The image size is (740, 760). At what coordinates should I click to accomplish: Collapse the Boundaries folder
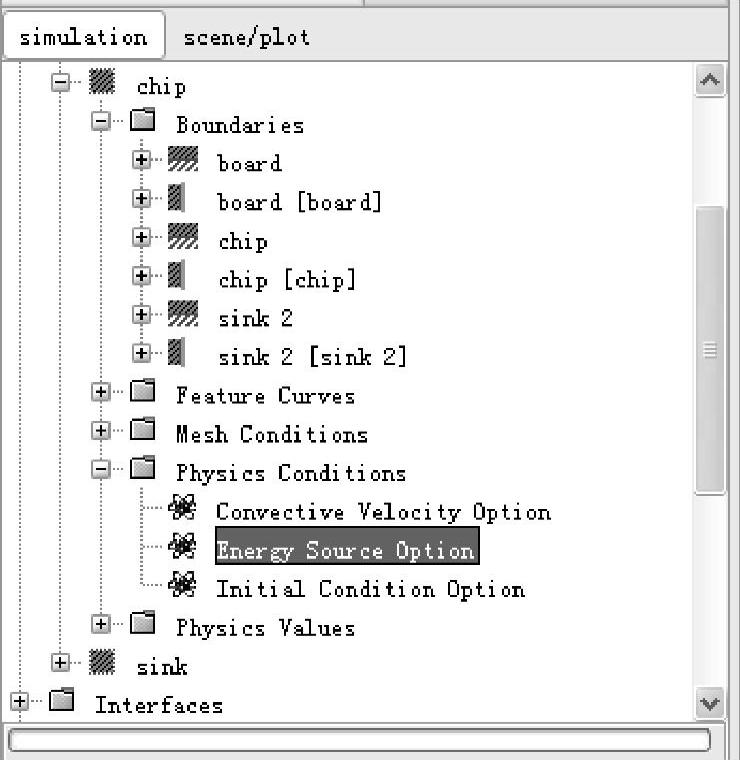[x=101, y=121]
